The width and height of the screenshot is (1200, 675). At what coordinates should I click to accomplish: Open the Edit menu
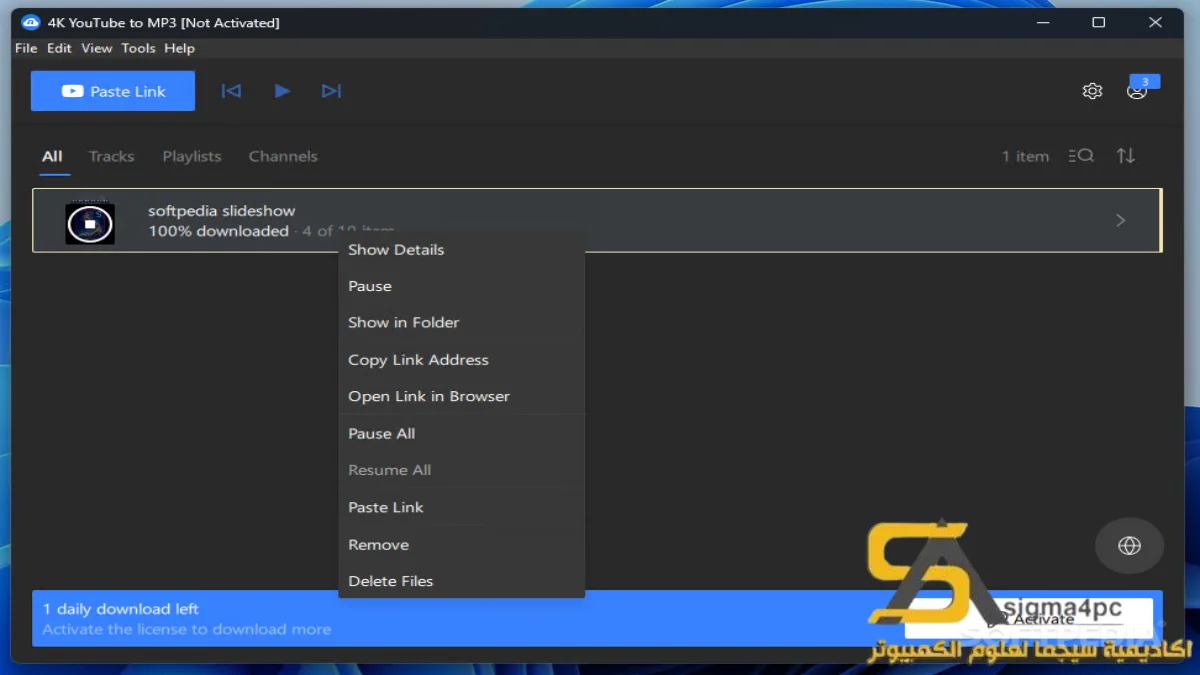point(59,48)
